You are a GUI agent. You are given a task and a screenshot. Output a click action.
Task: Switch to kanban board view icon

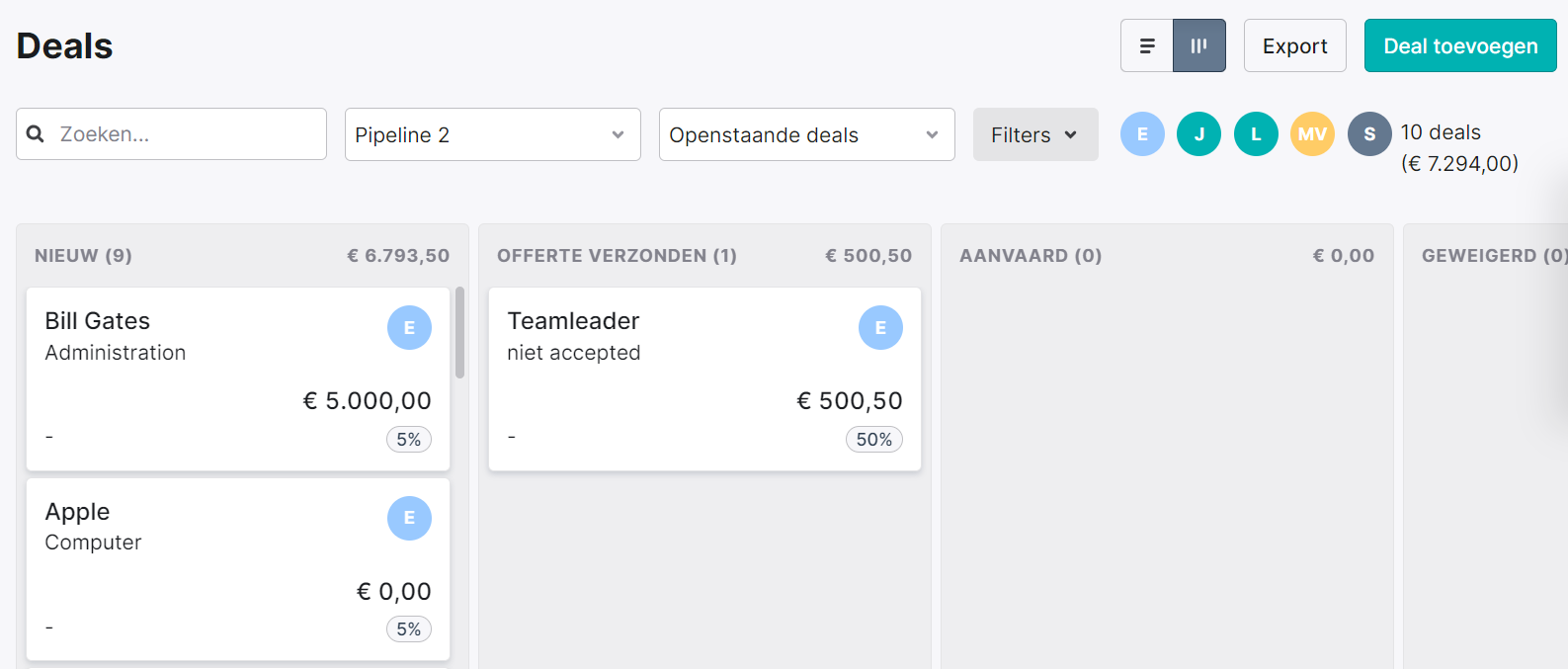tap(1199, 45)
